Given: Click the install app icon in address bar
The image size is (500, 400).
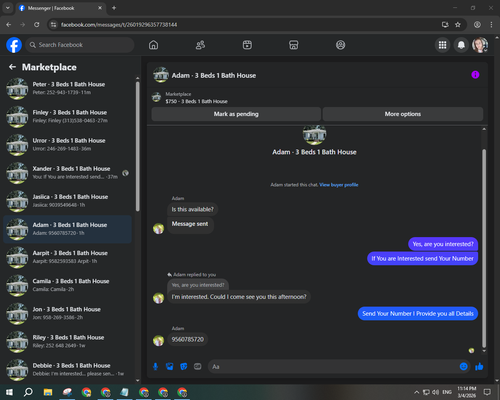Looking at the screenshot, I should [x=445, y=25].
